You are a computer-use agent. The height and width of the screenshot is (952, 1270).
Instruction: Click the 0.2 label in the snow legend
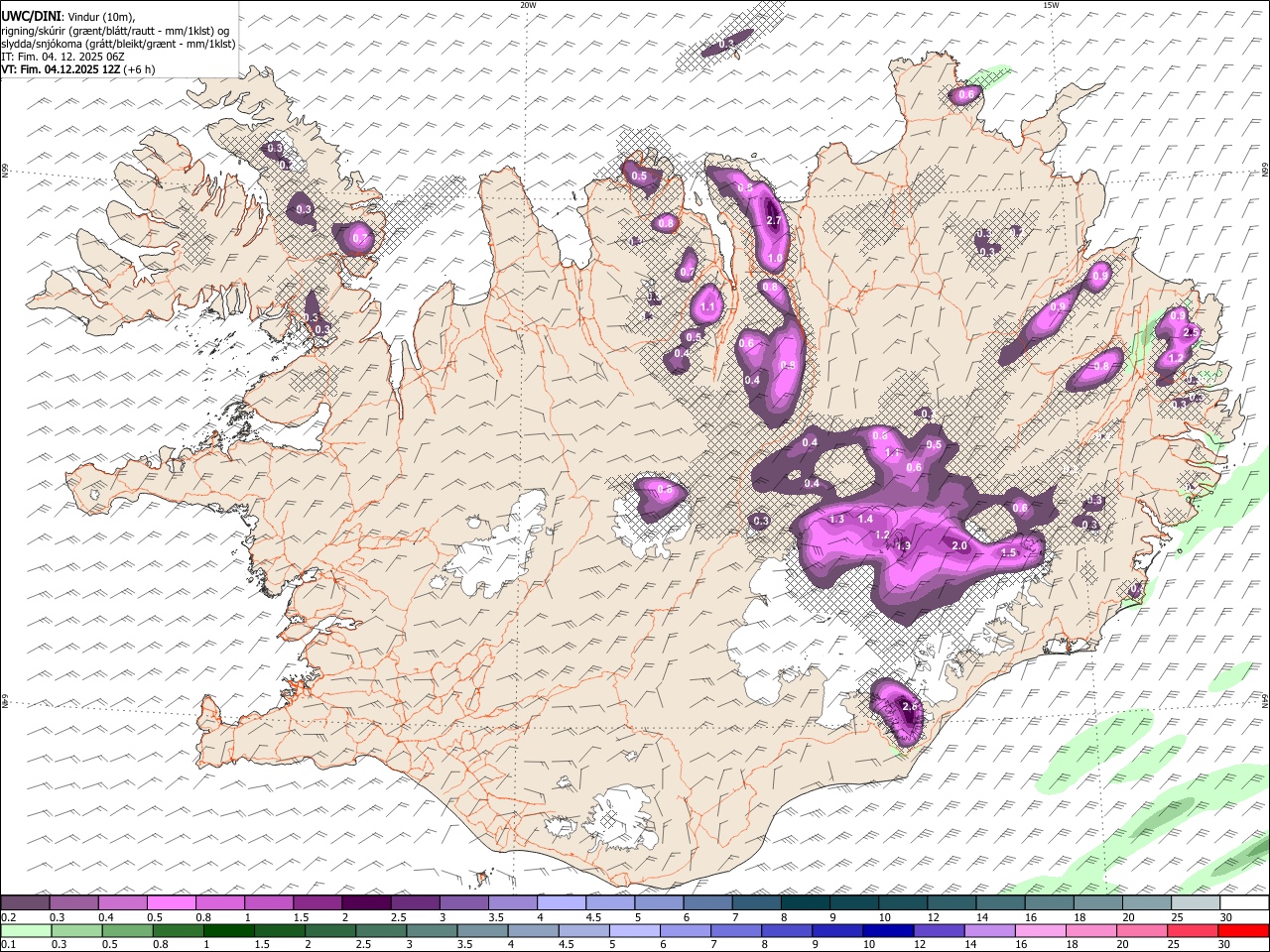[8, 917]
